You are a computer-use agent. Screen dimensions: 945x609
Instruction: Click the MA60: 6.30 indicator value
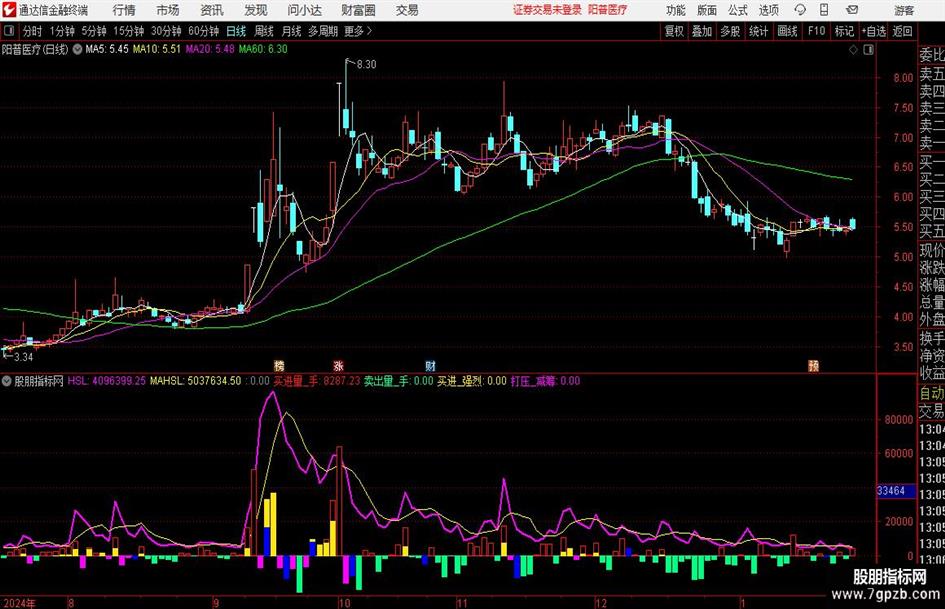(263, 49)
